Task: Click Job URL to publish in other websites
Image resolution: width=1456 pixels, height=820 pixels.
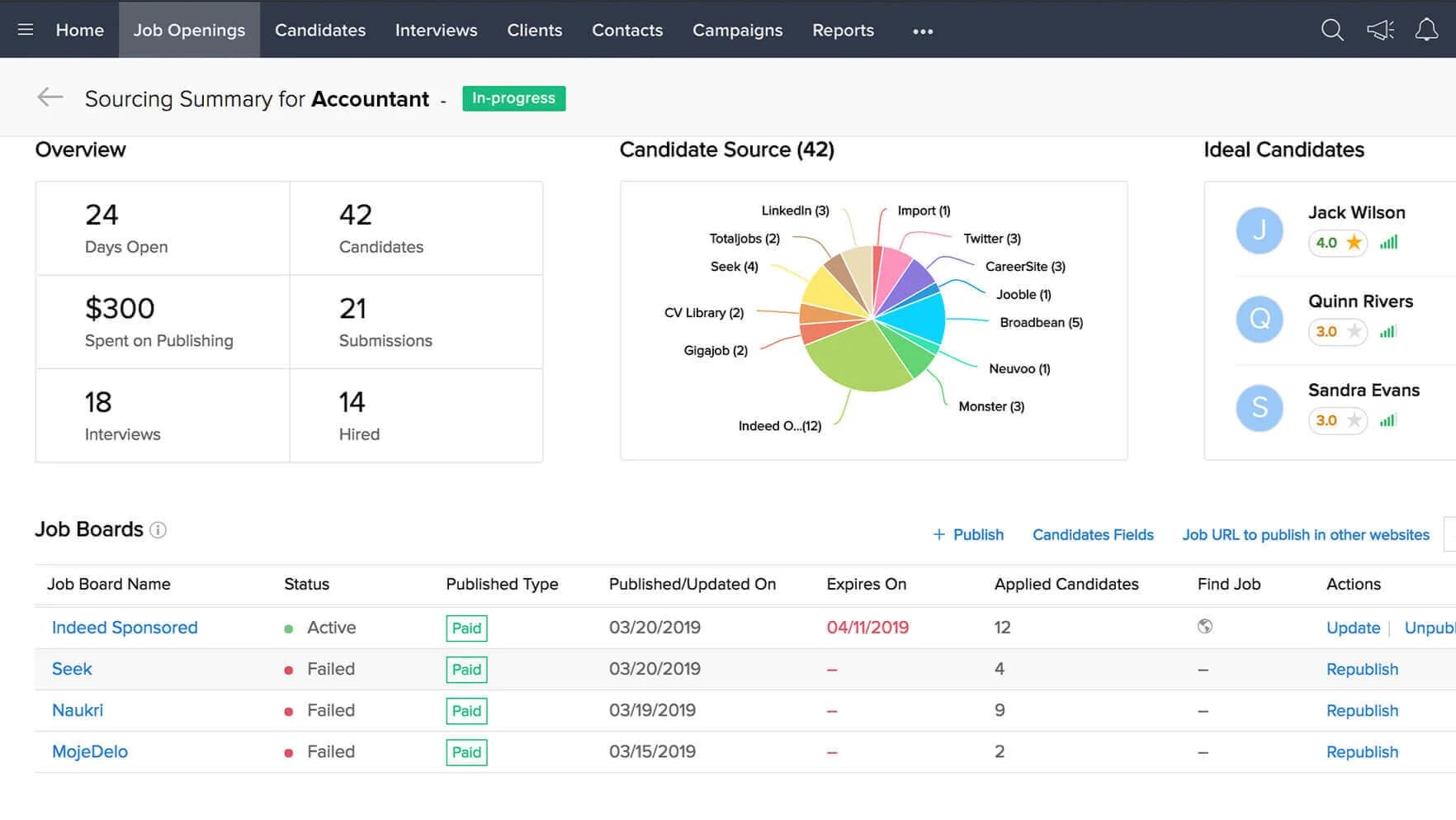Action: click(x=1306, y=534)
